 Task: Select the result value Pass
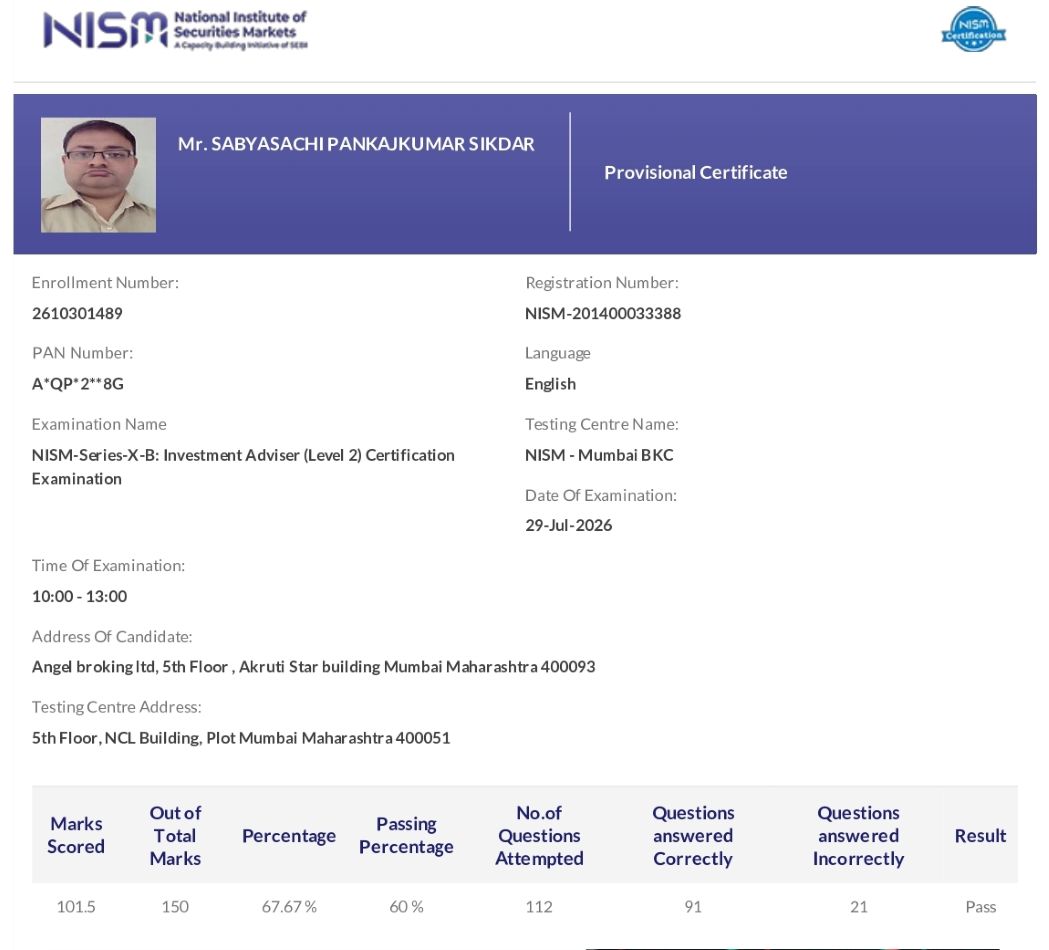pos(980,907)
